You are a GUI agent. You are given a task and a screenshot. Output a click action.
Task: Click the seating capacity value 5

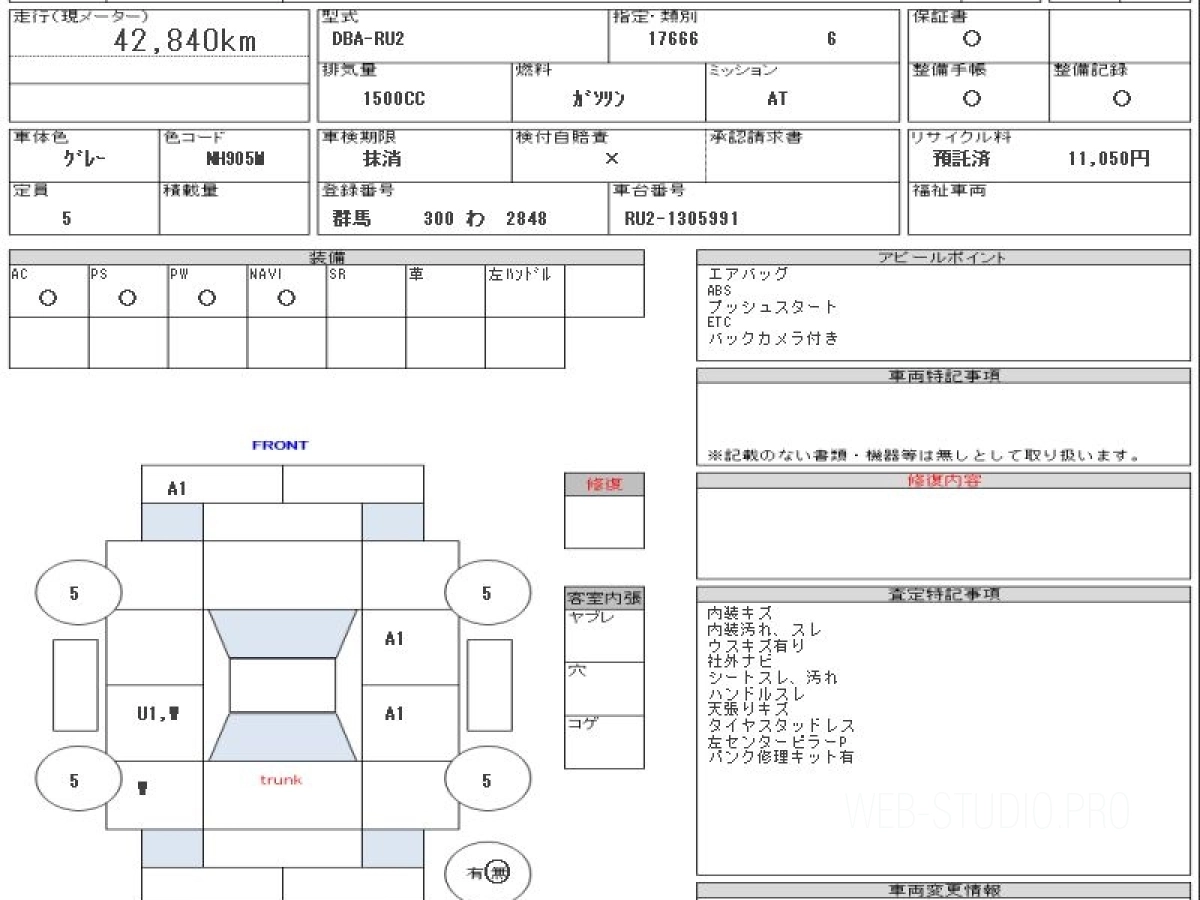click(67, 218)
